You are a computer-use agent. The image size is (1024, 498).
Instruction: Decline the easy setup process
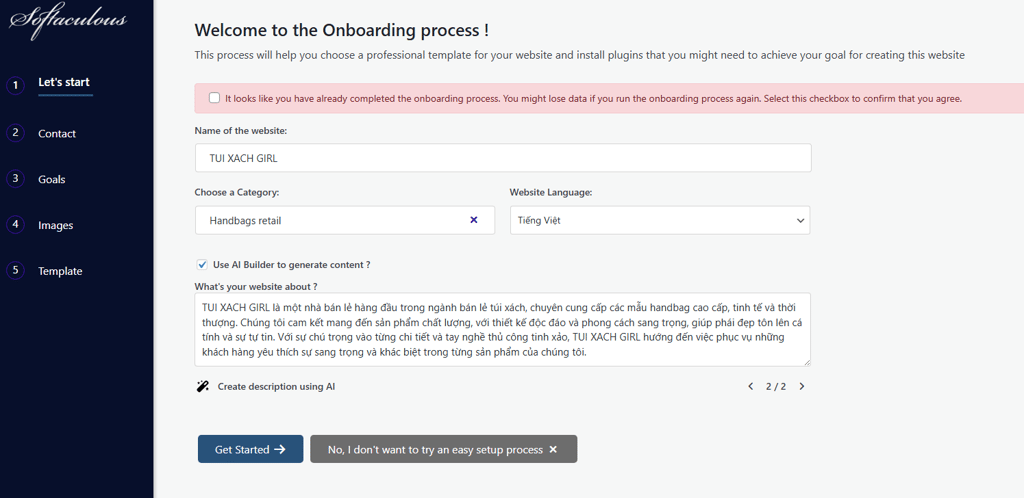tap(443, 449)
